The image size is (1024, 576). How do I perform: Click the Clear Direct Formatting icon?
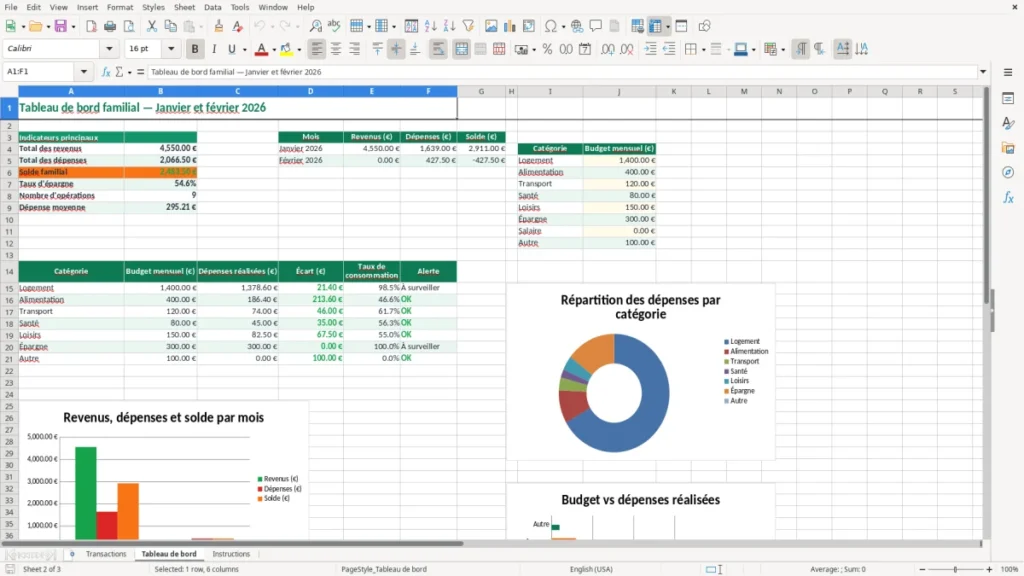click(x=238, y=26)
